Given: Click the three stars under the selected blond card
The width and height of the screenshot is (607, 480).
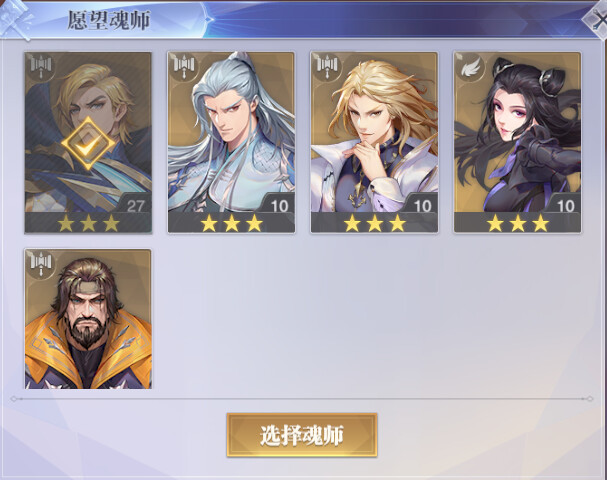Looking at the screenshot, I should (88, 223).
